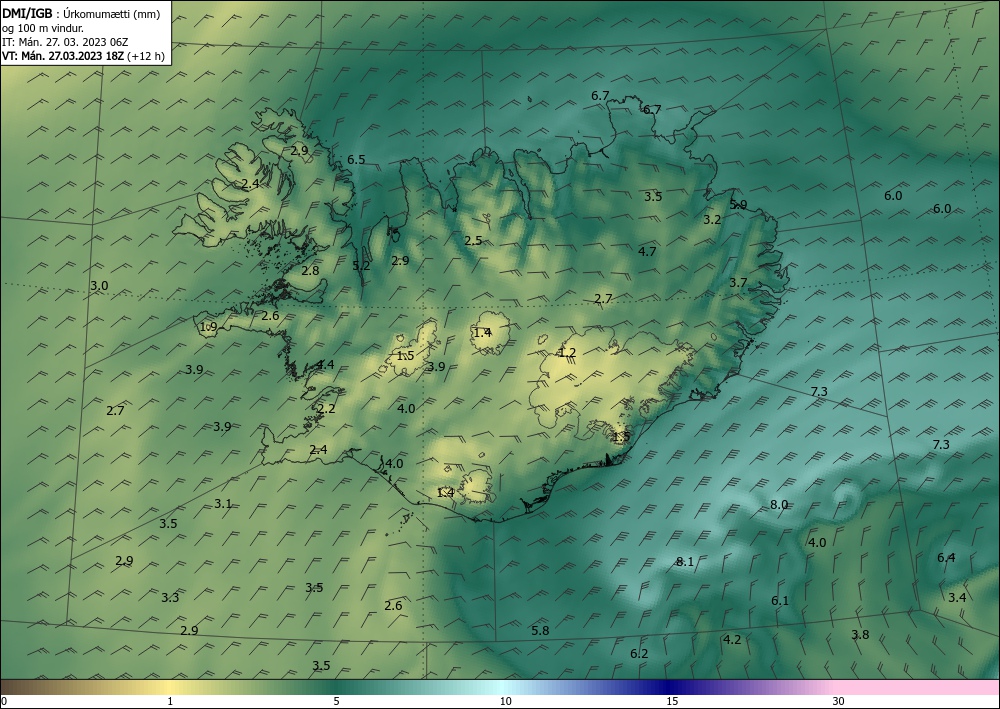Viewport: 1000px width, 709px height.
Task: Select the 3.2 value label
Action: 712,219
